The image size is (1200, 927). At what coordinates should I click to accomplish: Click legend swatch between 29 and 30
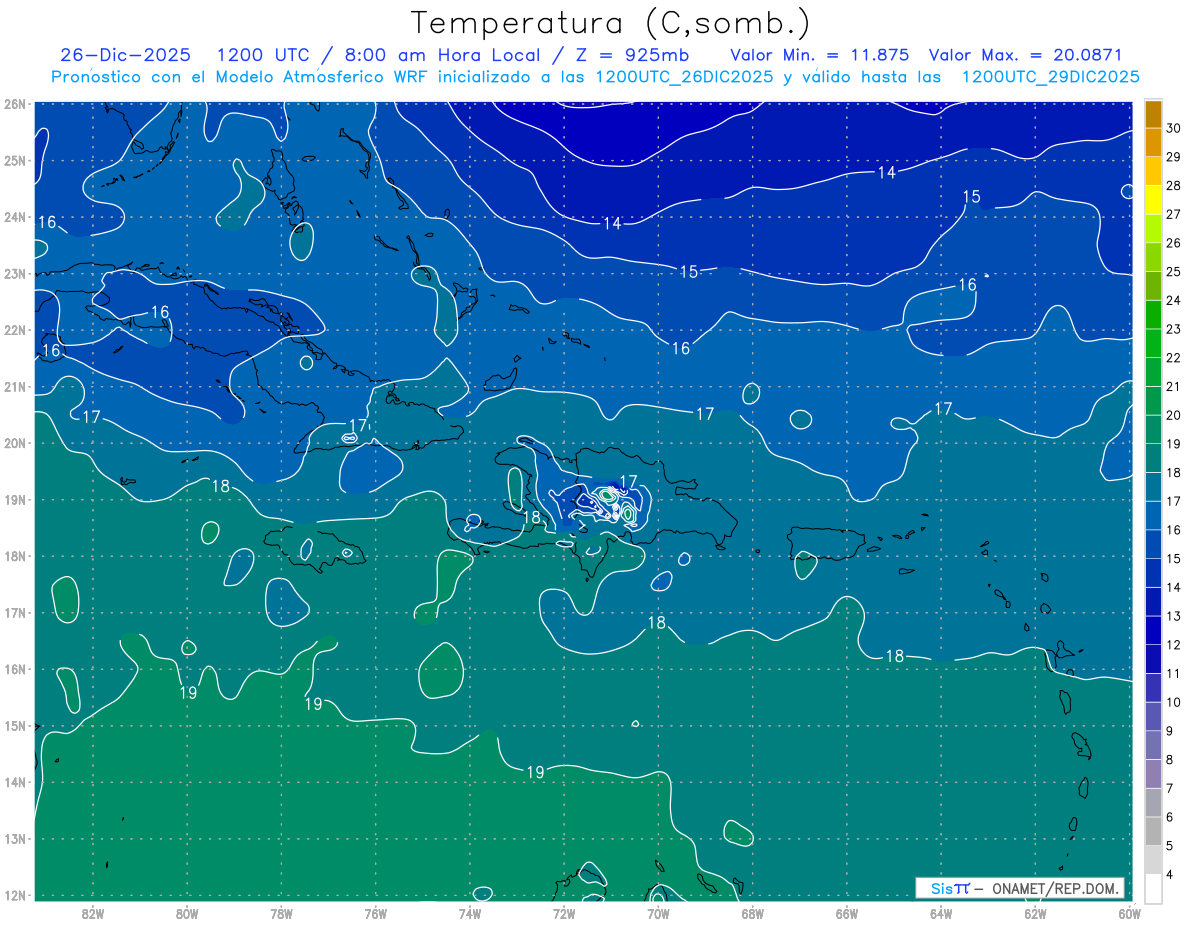coord(1153,142)
